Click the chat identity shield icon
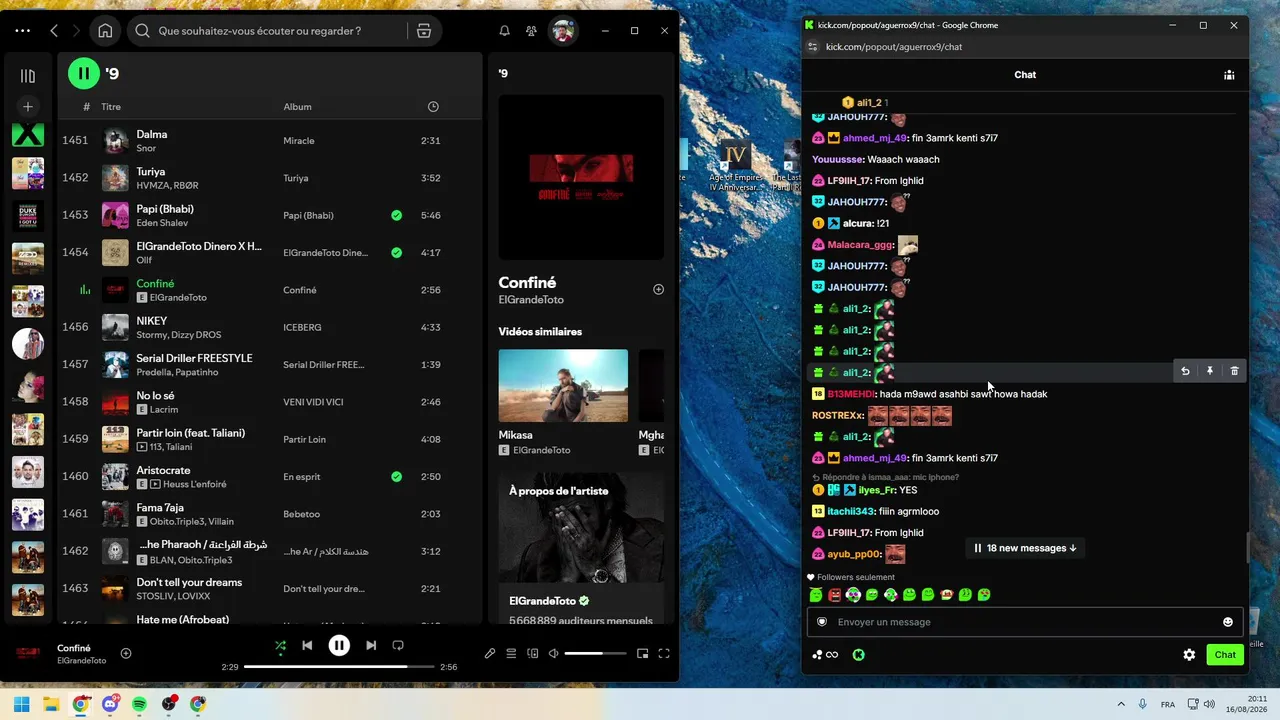 coord(822,622)
